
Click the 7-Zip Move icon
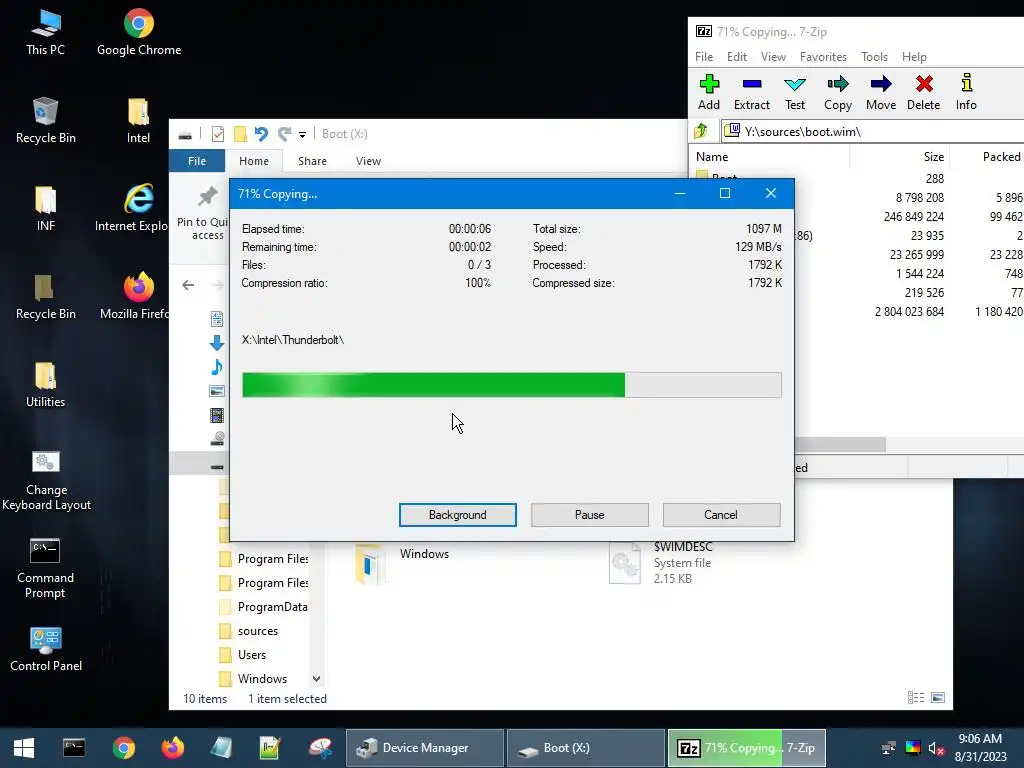click(x=881, y=93)
